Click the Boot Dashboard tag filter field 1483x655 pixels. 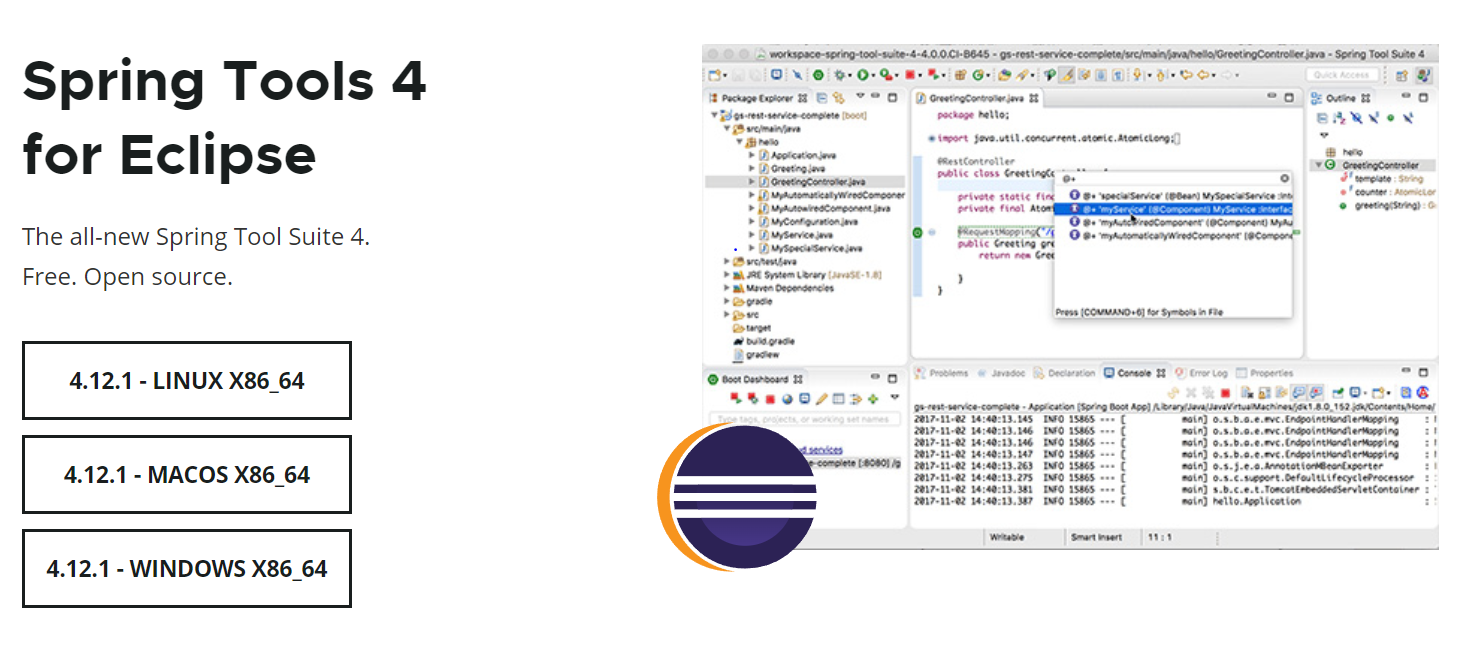click(805, 419)
